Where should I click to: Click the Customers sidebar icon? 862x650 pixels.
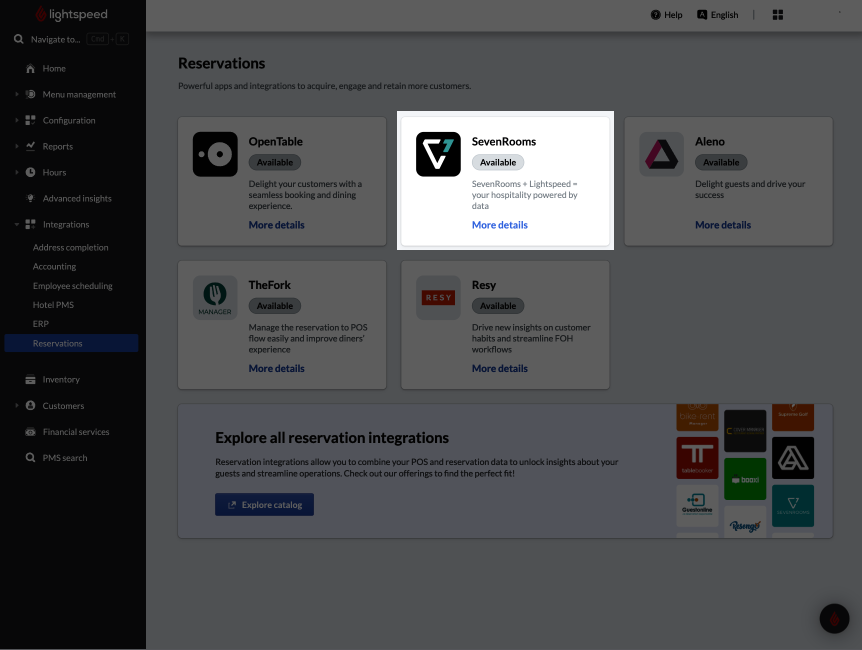click(x=29, y=405)
